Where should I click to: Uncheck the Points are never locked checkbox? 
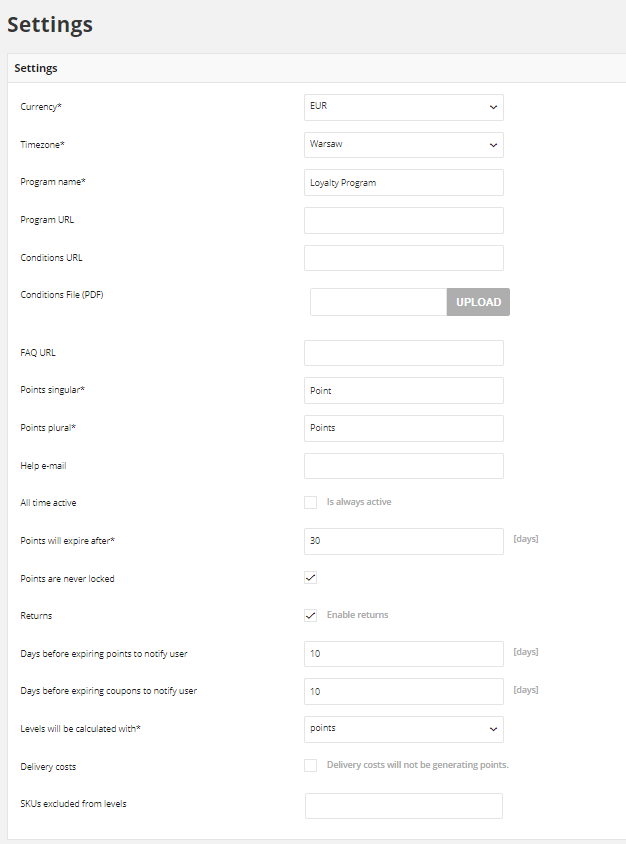pyautogui.click(x=311, y=578)
